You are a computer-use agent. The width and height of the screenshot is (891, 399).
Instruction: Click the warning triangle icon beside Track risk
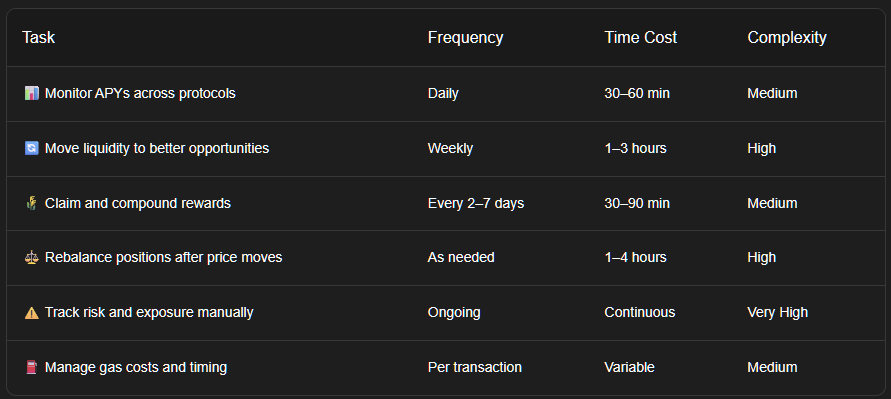[32, 313]
